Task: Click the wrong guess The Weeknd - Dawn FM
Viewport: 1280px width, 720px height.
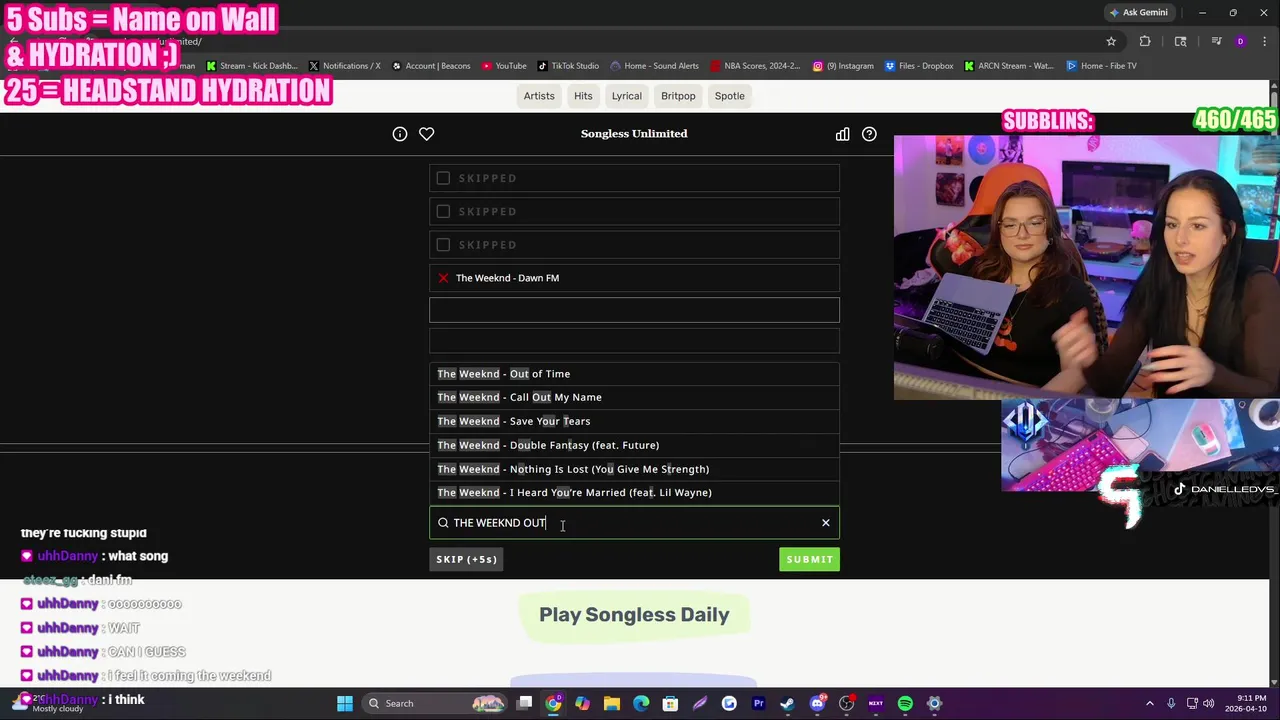Action: 634,278
